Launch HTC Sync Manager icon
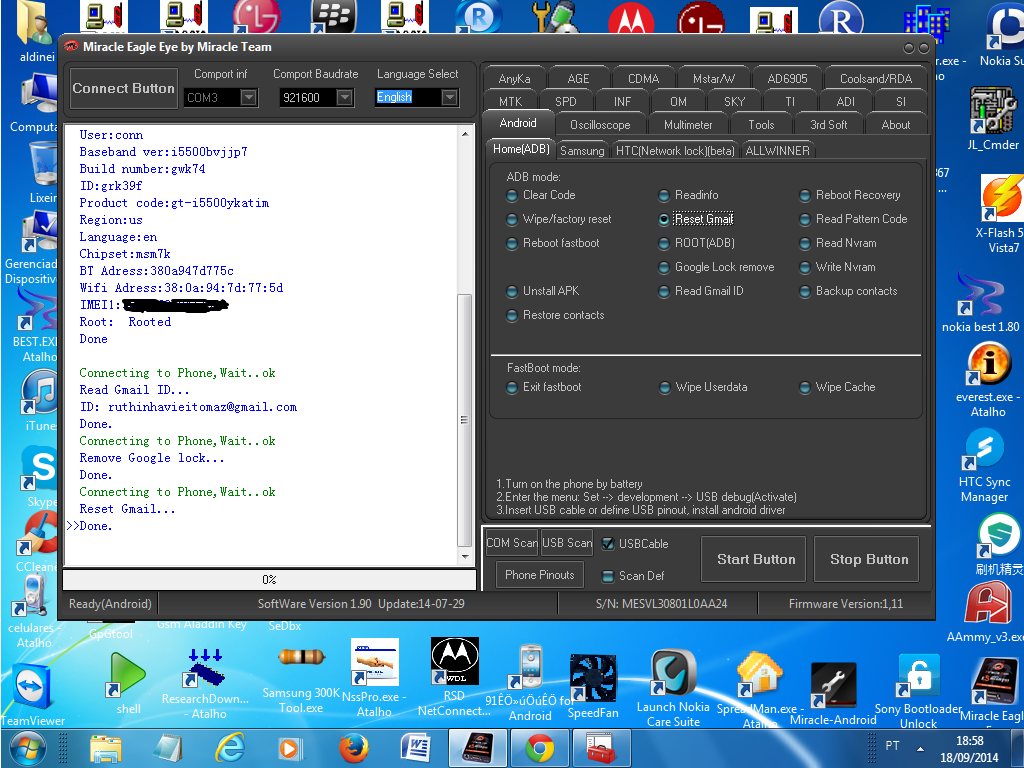This screenshot has height=768, width=1024. coord(984,464)
